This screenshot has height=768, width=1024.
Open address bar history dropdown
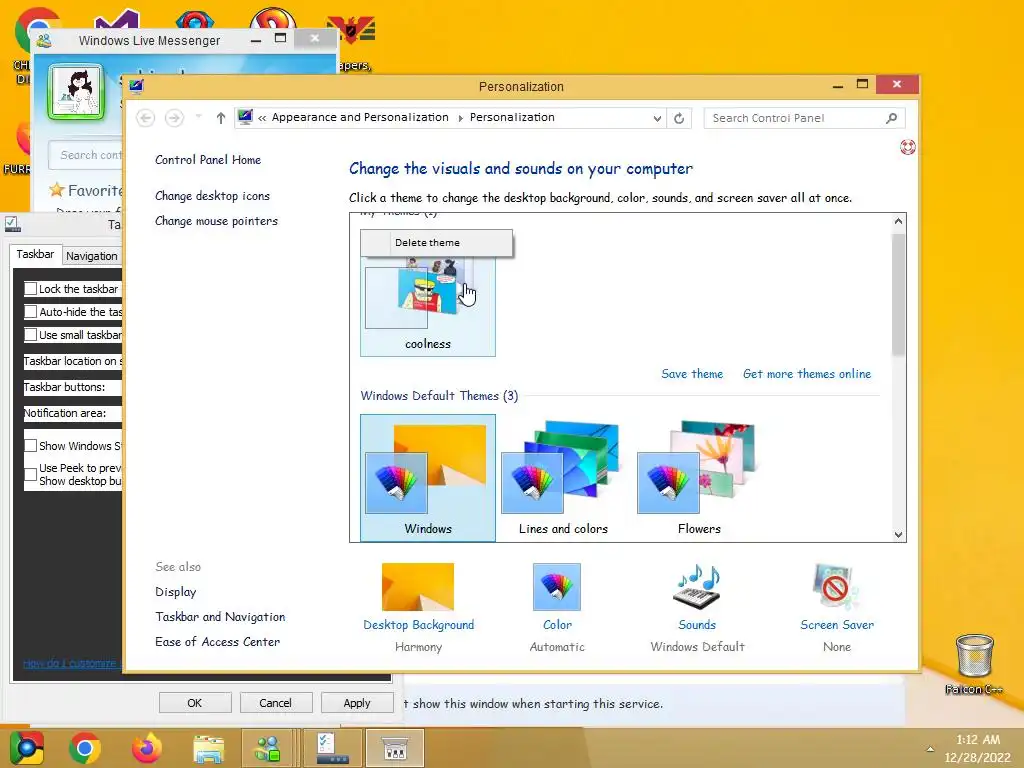click(657, 118)
